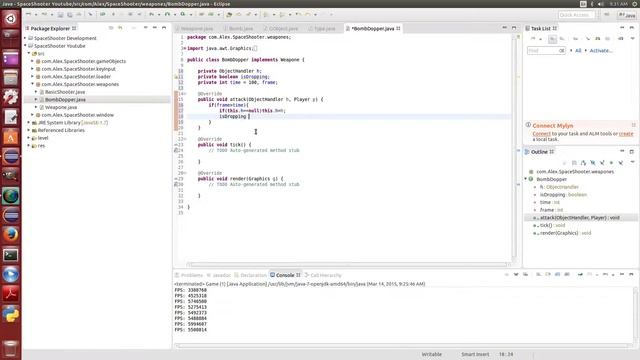Viewport: 640px width, 360px height.
Task: Click the New Java Class toolbar icon
Action: click(211, 14)
